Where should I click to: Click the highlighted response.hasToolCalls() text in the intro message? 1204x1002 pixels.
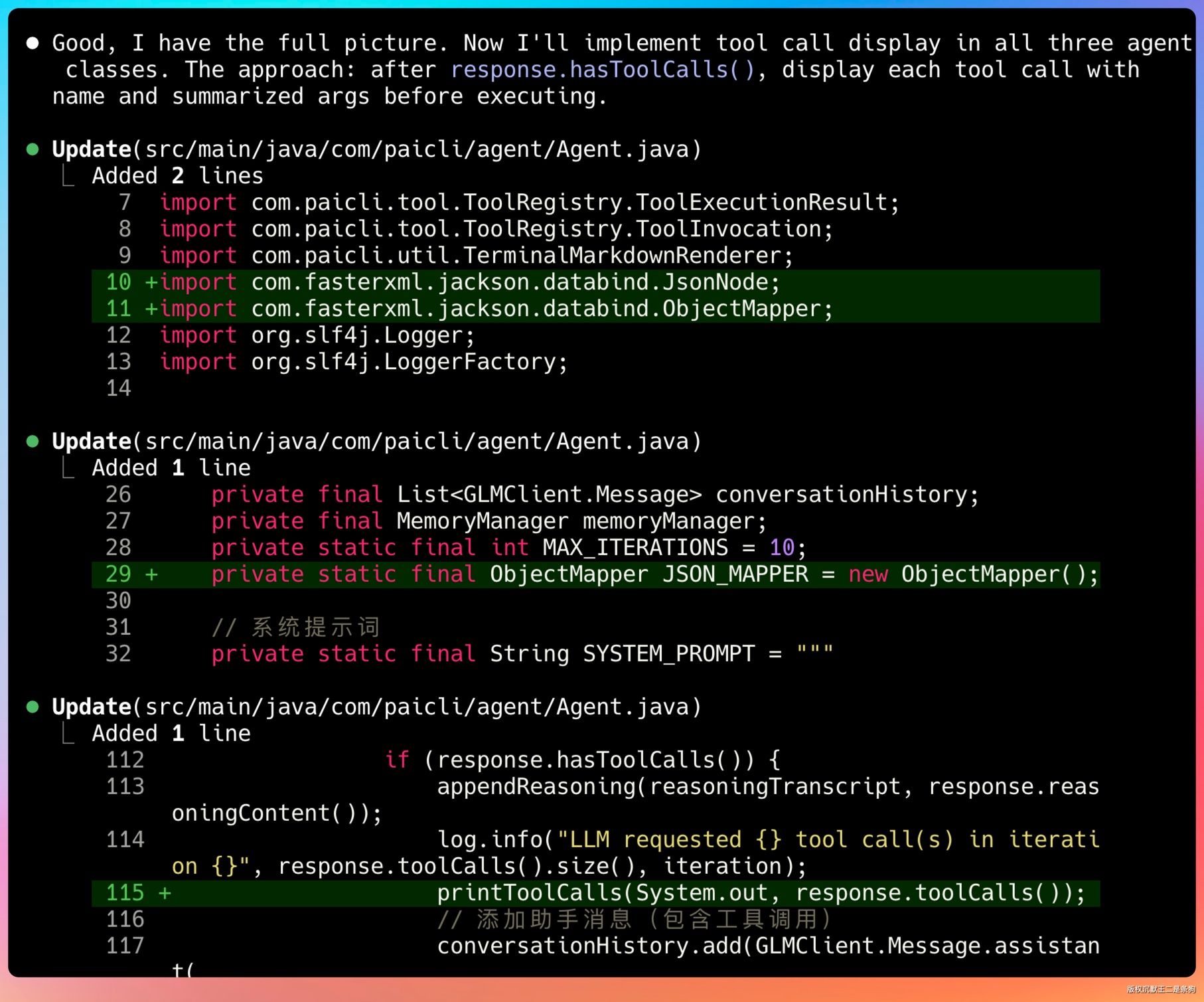coord(603,70)
